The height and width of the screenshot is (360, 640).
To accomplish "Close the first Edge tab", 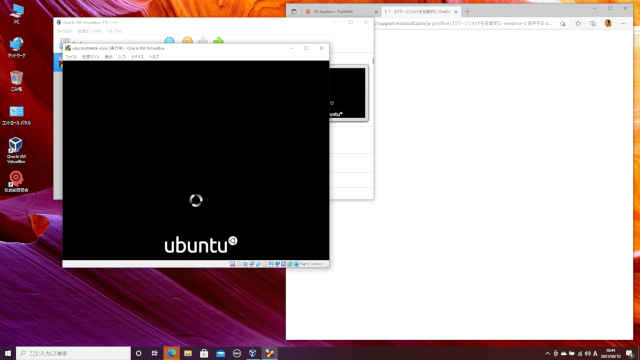I will click(376, 12).
